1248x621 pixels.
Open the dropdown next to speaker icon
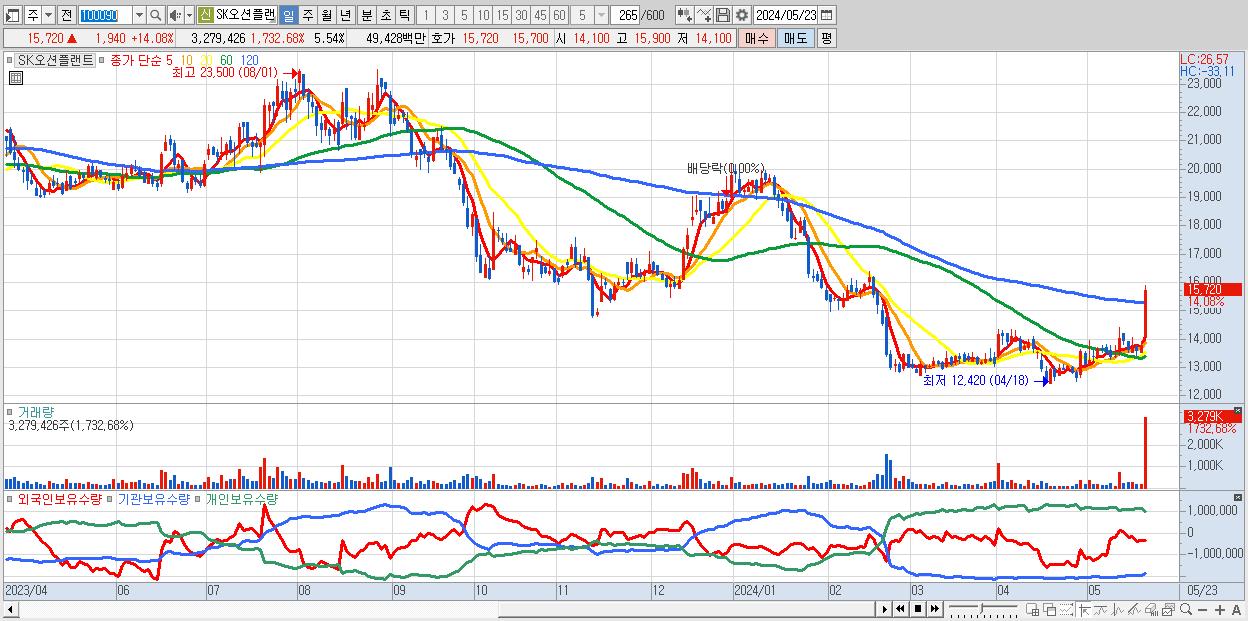click(189, 15)
